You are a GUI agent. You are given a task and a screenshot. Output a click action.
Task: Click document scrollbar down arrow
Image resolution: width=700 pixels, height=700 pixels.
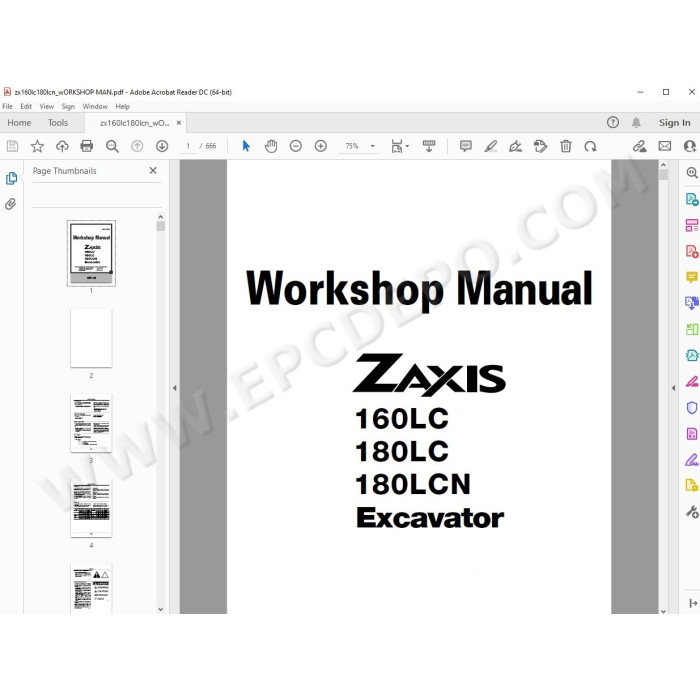663,610
